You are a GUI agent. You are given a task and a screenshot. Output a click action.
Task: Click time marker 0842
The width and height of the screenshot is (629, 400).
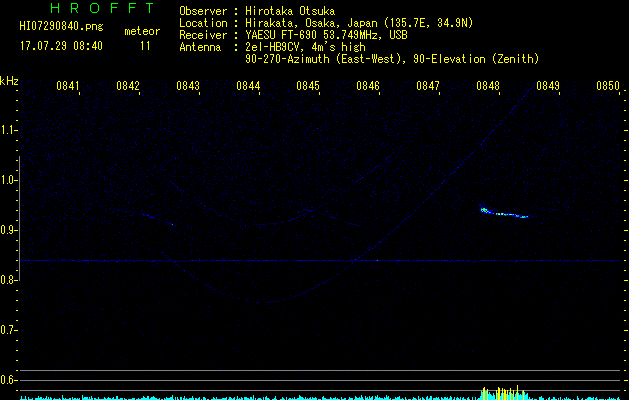tap(128, 86)
